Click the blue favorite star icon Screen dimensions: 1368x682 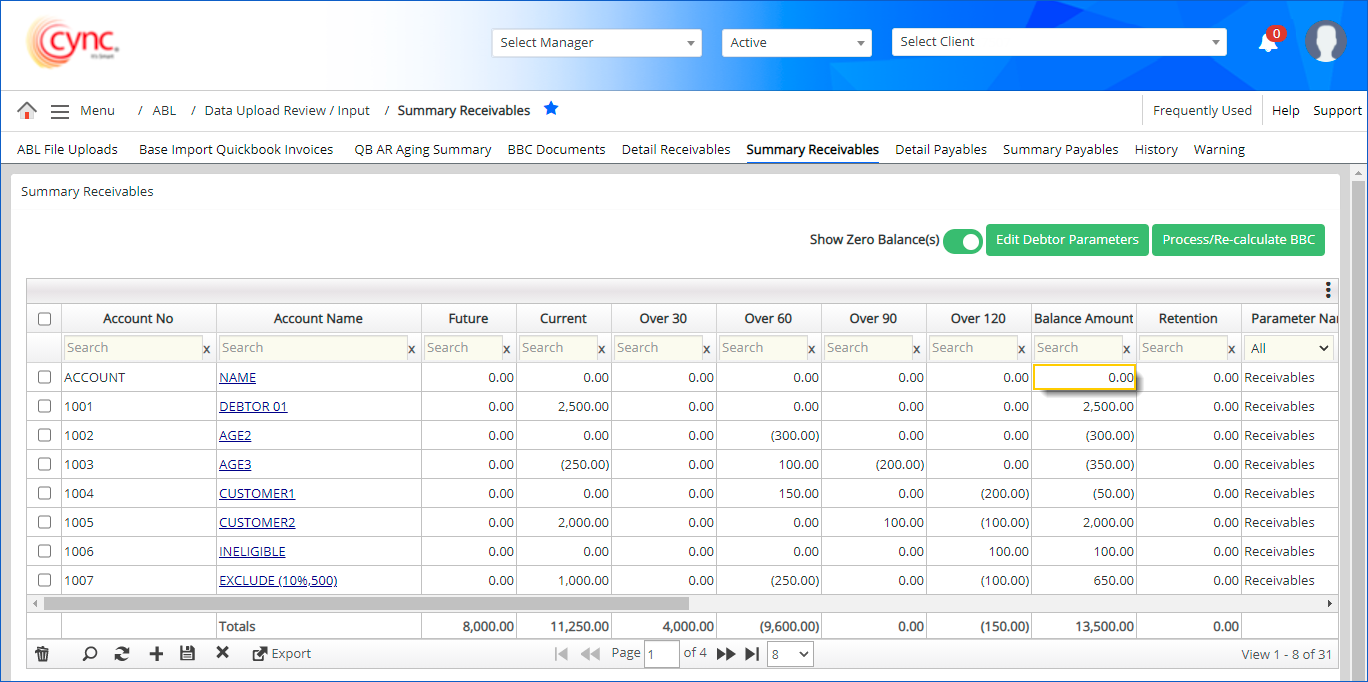(x=551, y=109)
